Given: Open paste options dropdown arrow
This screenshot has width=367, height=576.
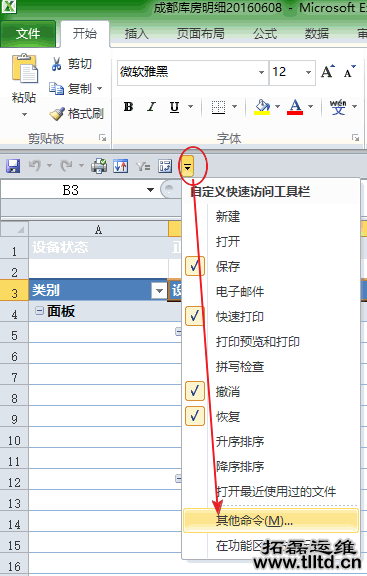Looking at the screenshot, I should (x=24, y=115).
